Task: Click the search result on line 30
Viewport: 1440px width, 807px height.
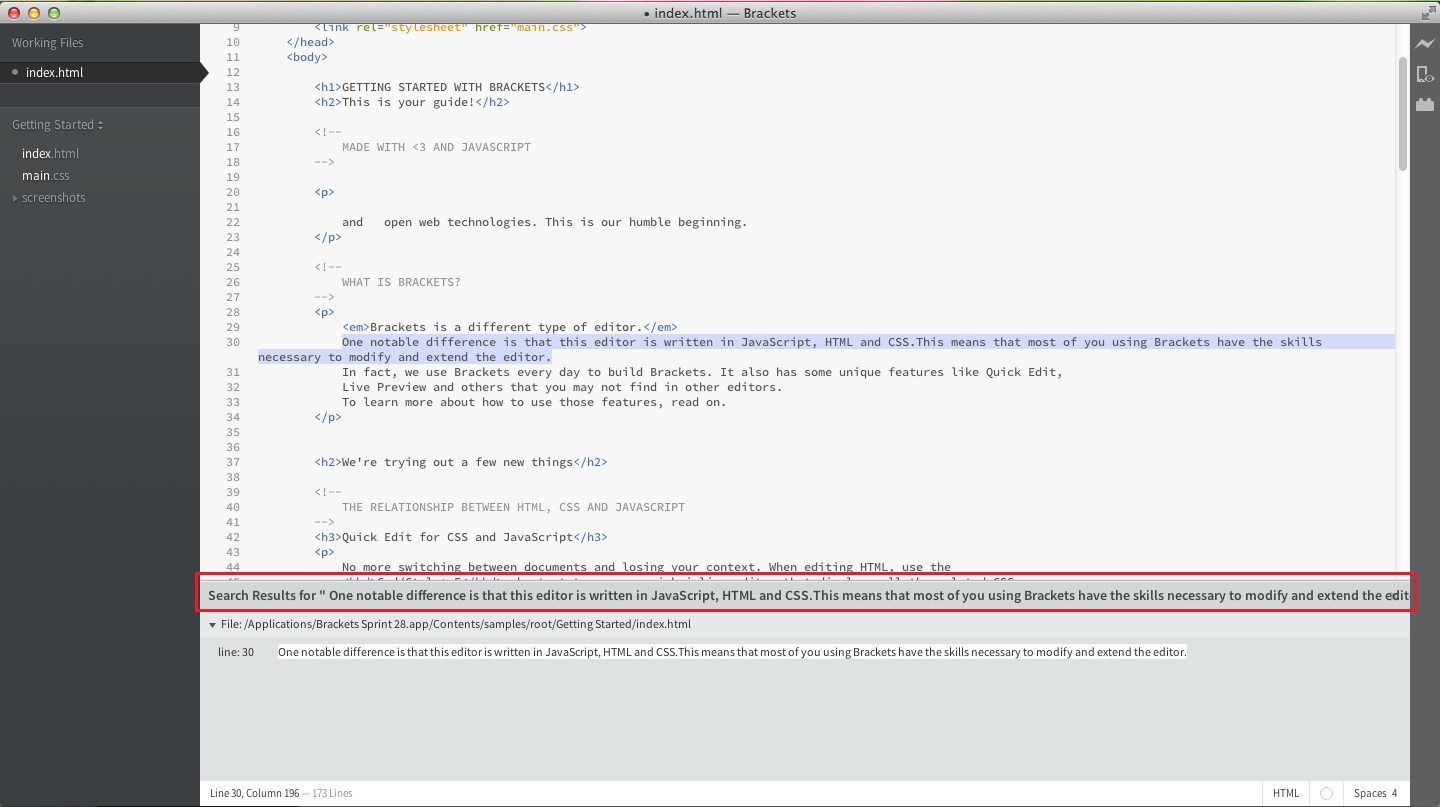Action: [732, 652]
